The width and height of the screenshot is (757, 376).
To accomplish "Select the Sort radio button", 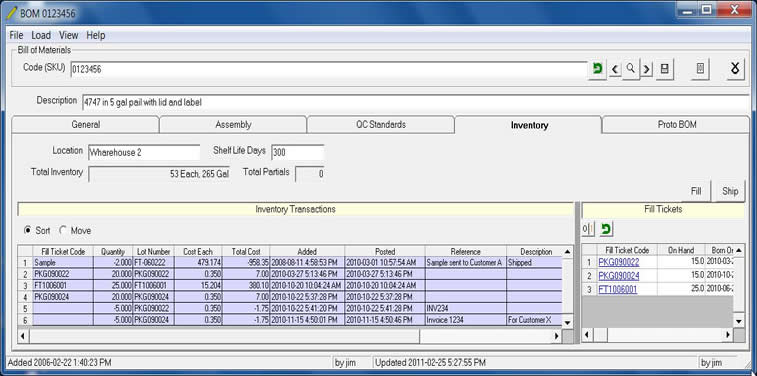I will pyautogui.click(x=28, y=230).
